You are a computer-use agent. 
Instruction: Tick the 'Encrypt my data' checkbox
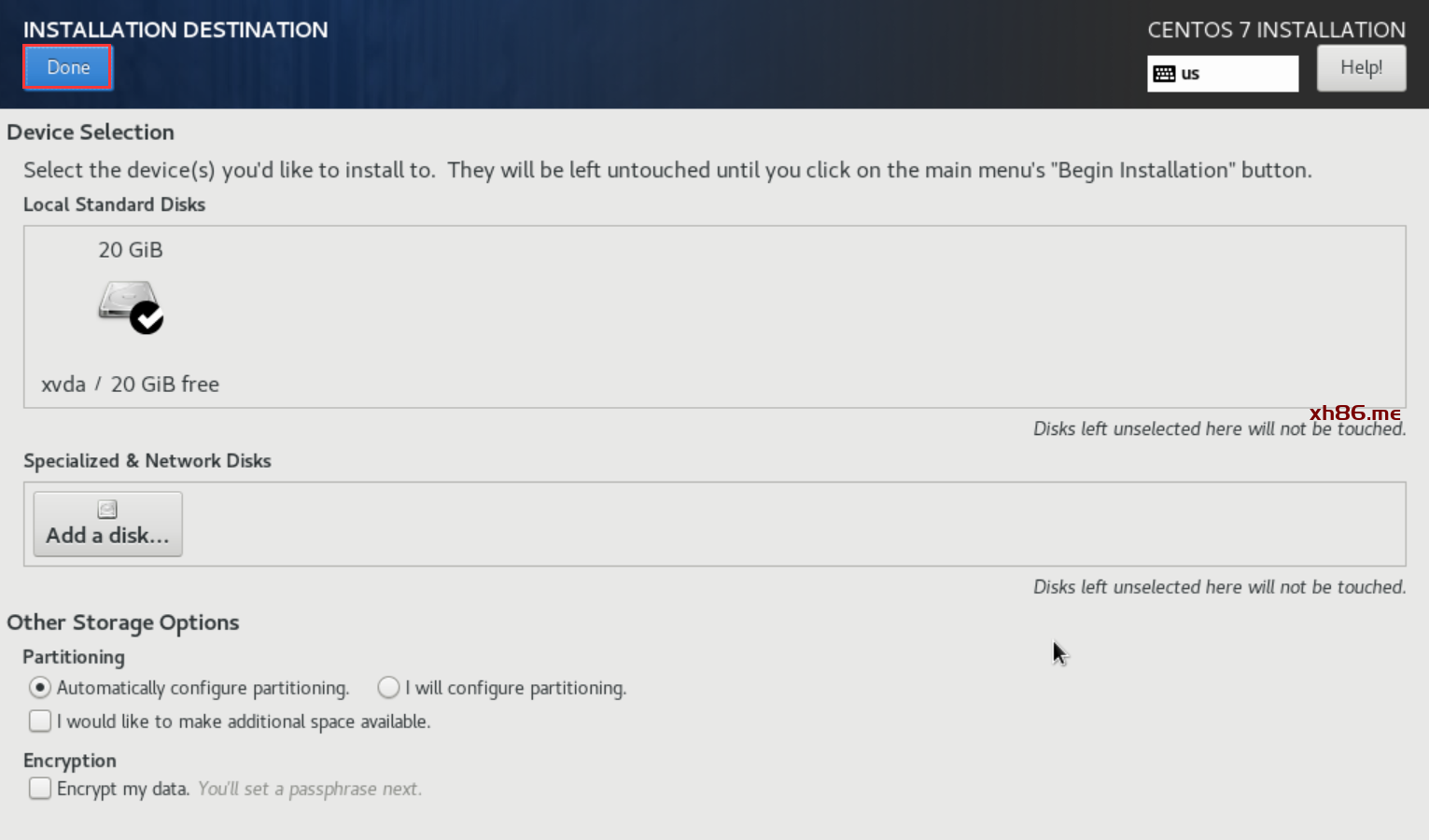tap(40, 789)
